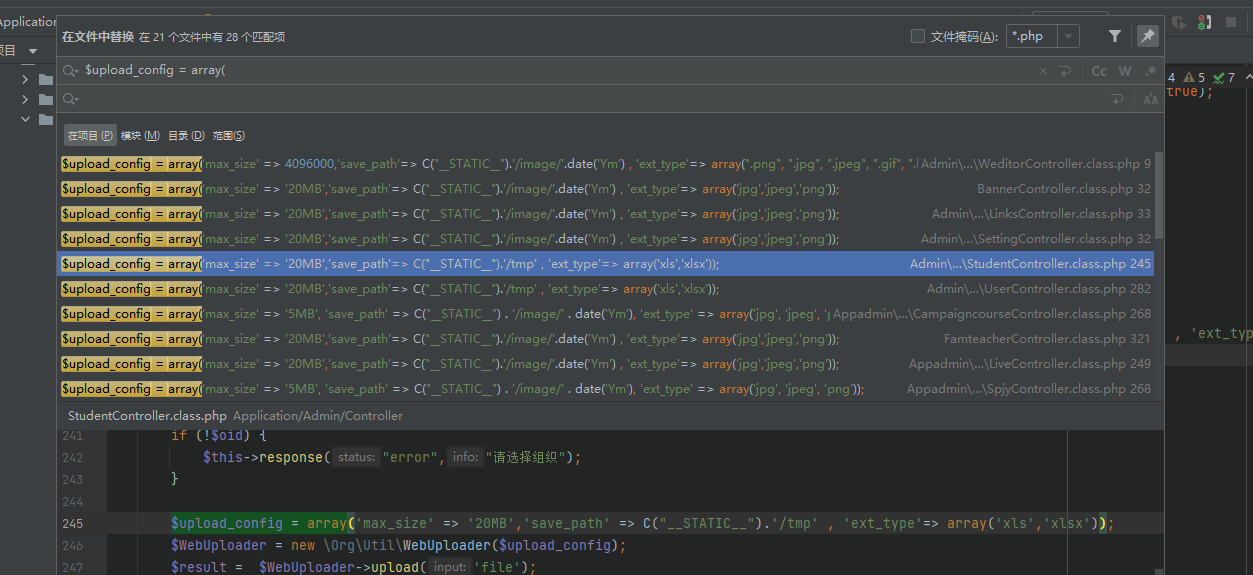Click line number 242 in the preview gutter
Viewport: 1253px width, 575px height.
[72, 457]
